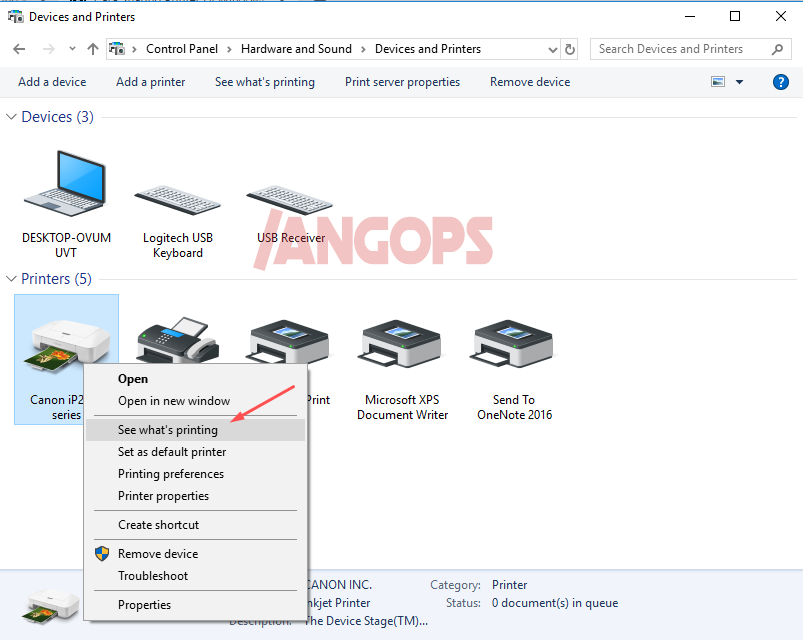Select the USB Receiver device icon

(x=289, y=200)
